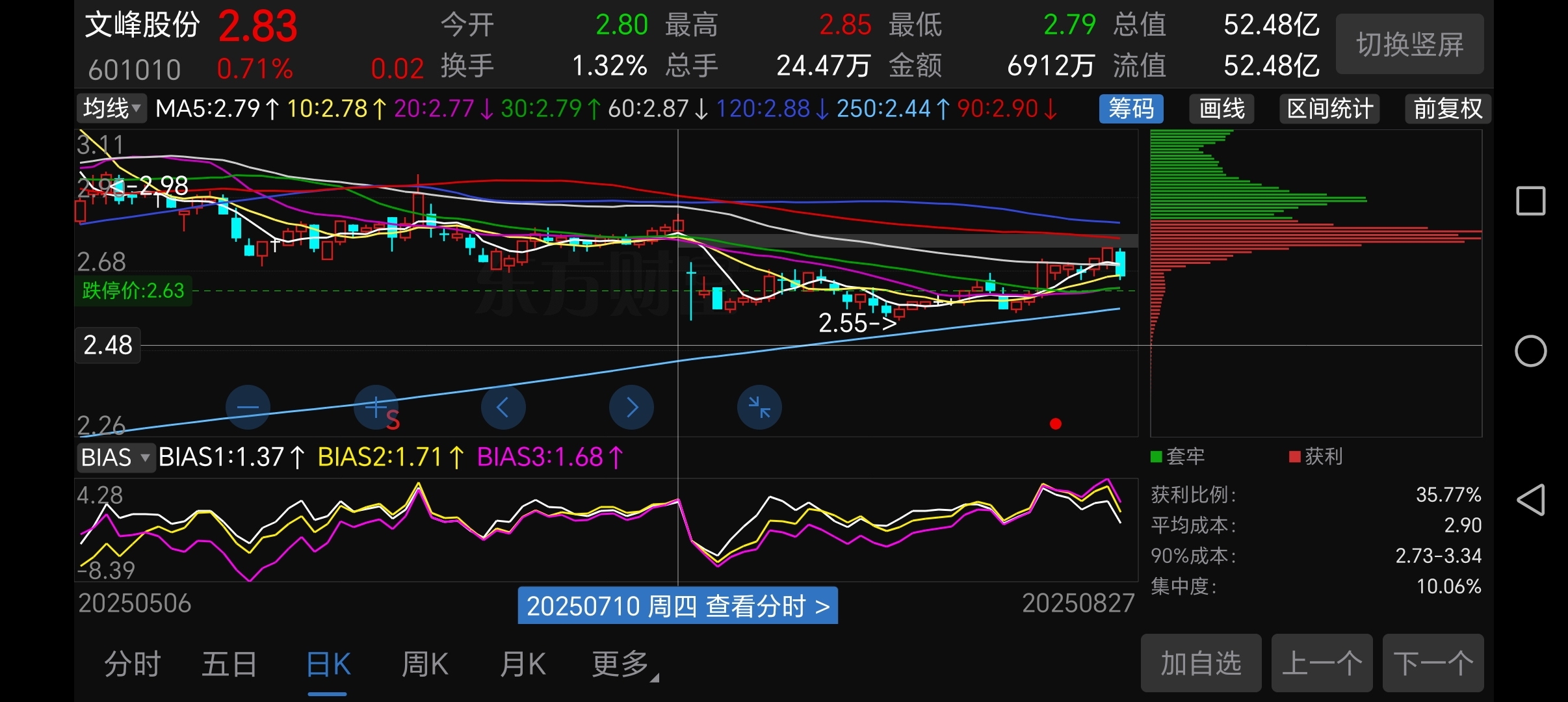1568x702 pixels.
Task: Go to next stock with 下一个
Action: click(1433, 663)
